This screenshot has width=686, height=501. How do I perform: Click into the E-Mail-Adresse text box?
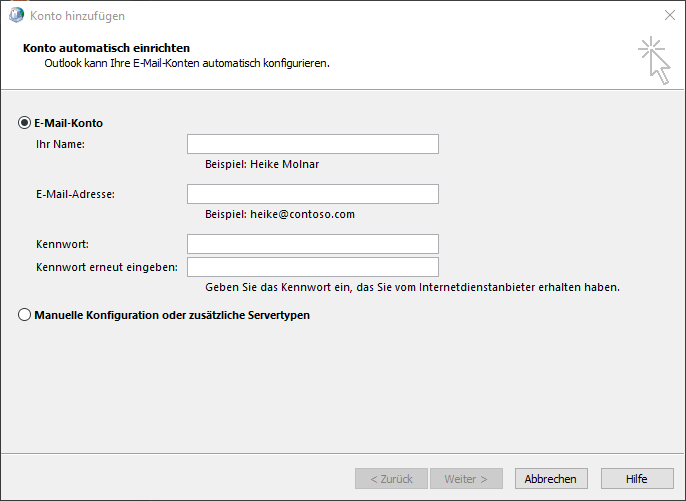click(312, 194)
